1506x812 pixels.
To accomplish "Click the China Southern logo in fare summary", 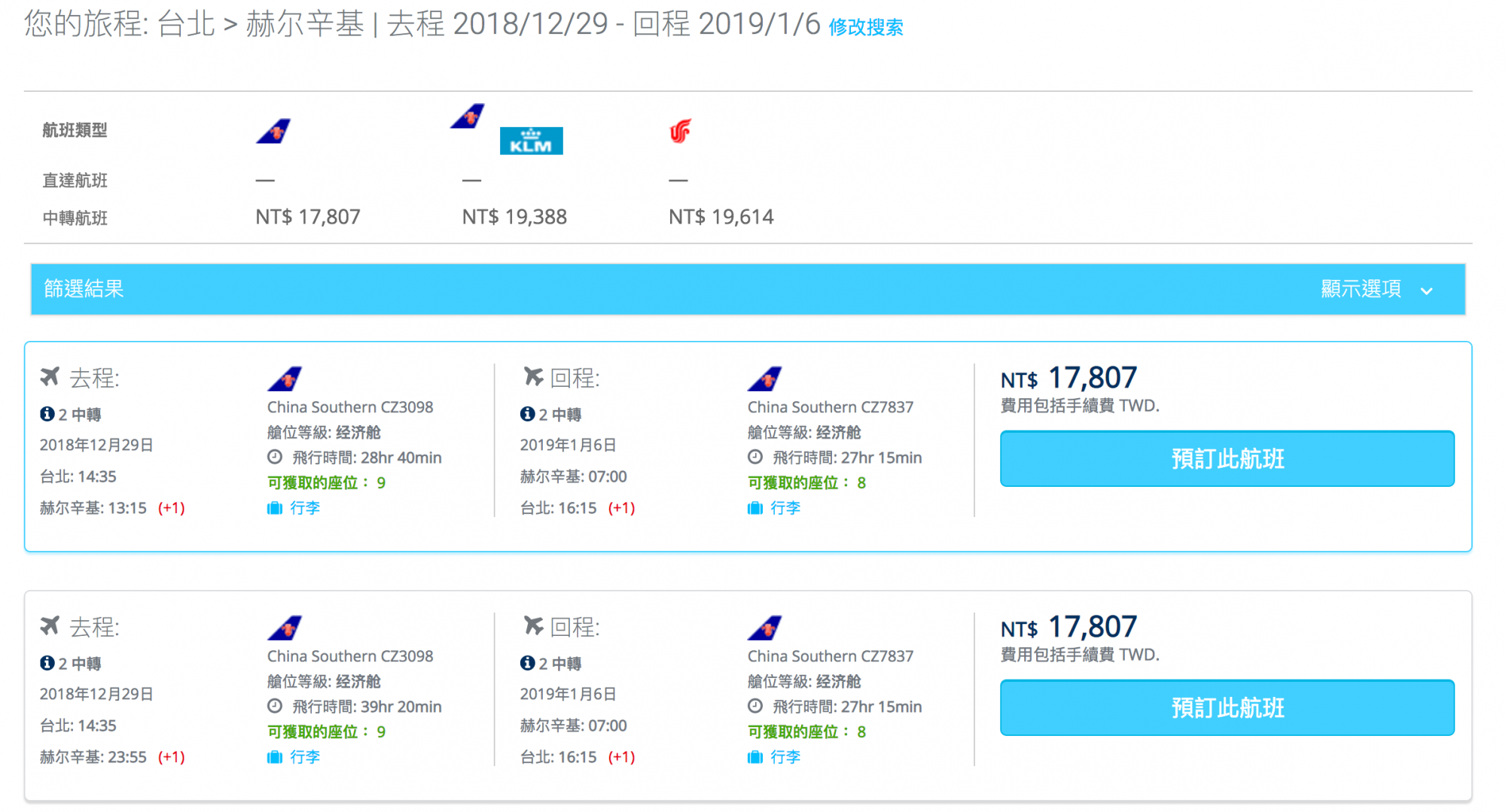I will coord(273,131).
